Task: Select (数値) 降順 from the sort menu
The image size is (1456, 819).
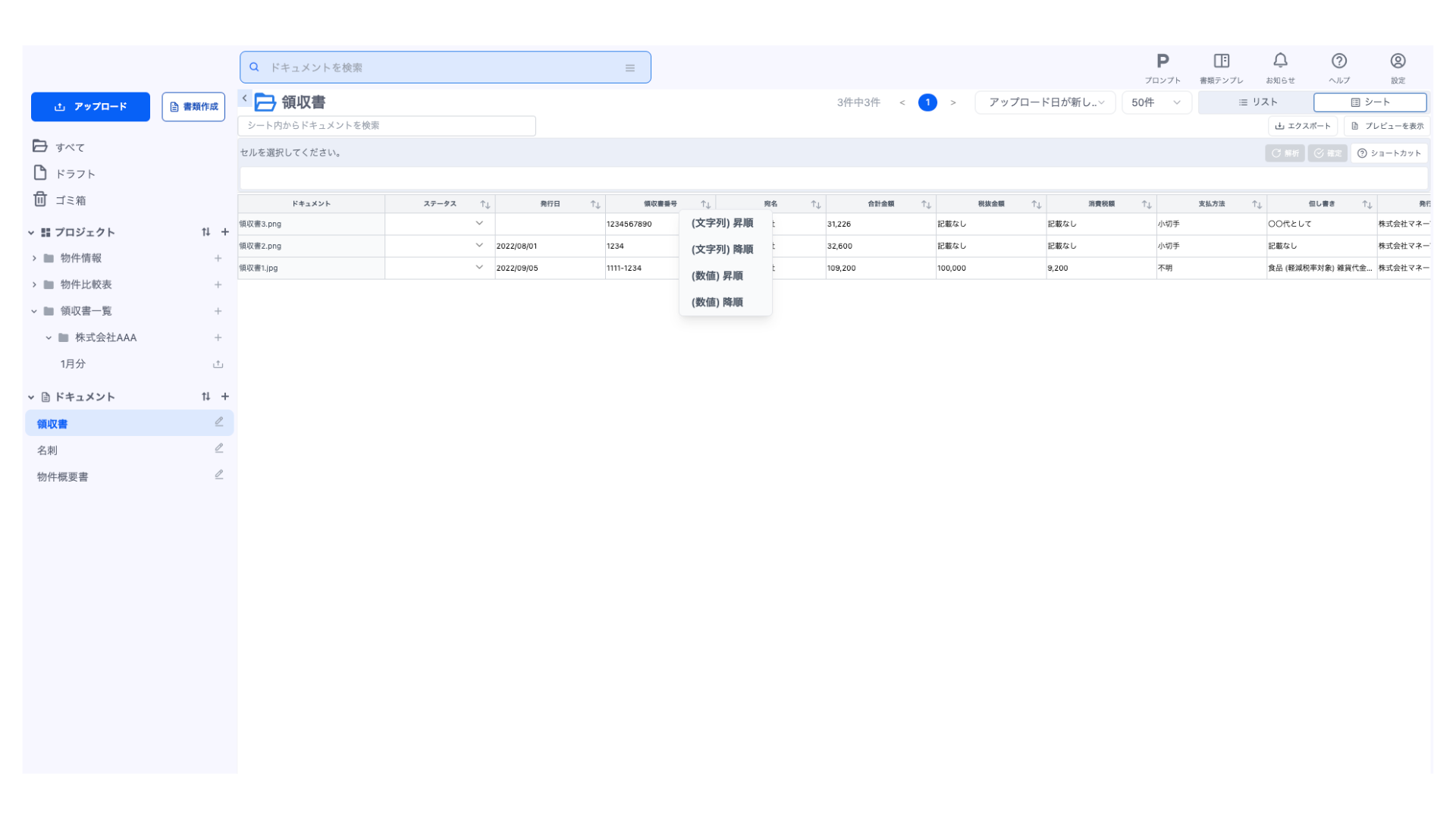Action: click(717, 302)
